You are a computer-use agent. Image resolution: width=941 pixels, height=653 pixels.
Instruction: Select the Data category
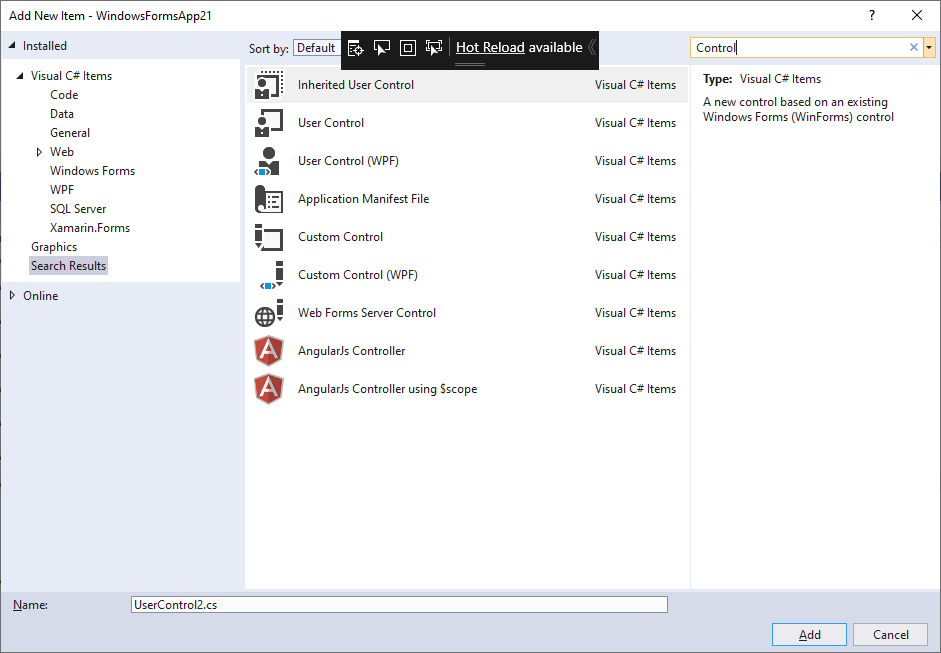point(62,114)
